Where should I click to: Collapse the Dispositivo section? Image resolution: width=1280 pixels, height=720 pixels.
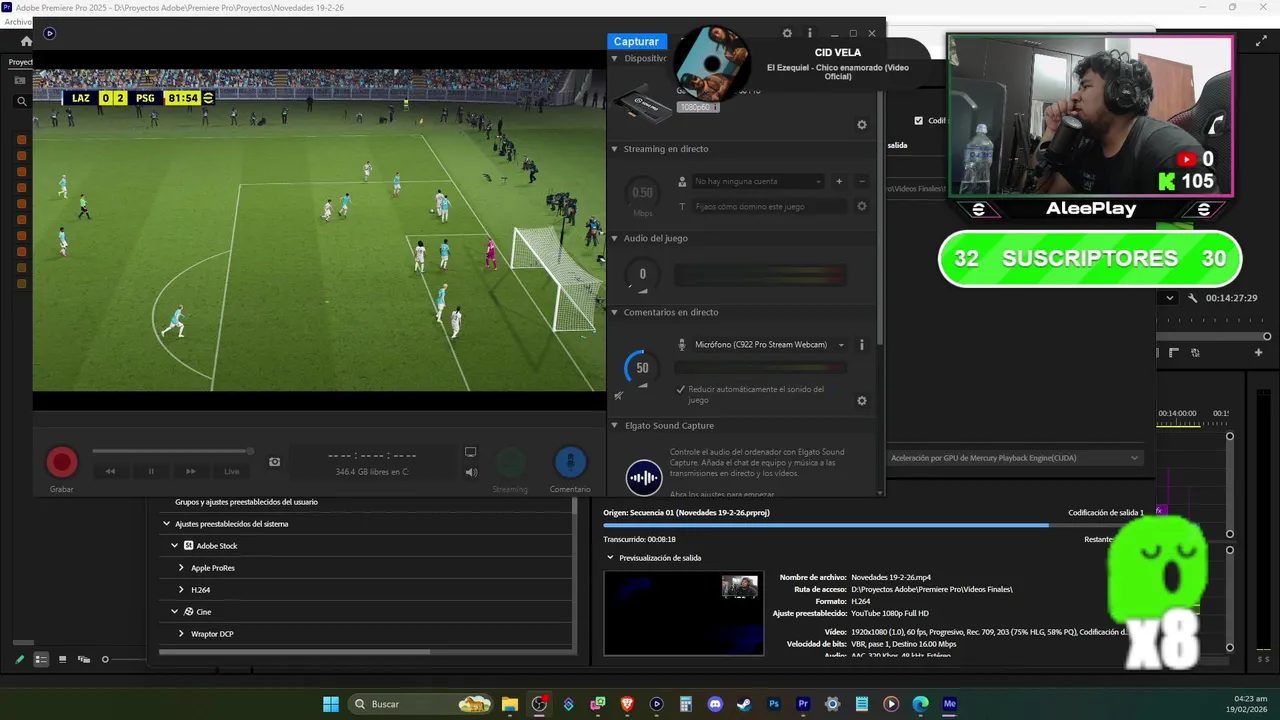click(x=615, y=58)
